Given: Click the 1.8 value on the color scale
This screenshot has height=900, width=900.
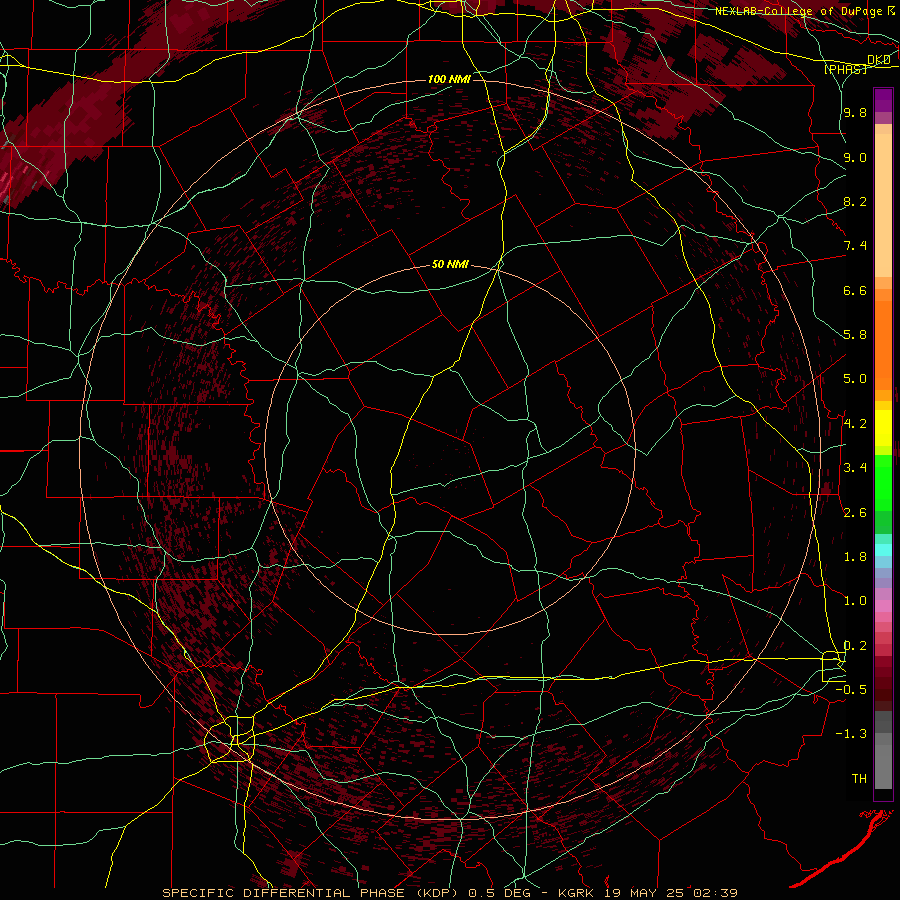Looking at the screenshot, I should point(855,557).
